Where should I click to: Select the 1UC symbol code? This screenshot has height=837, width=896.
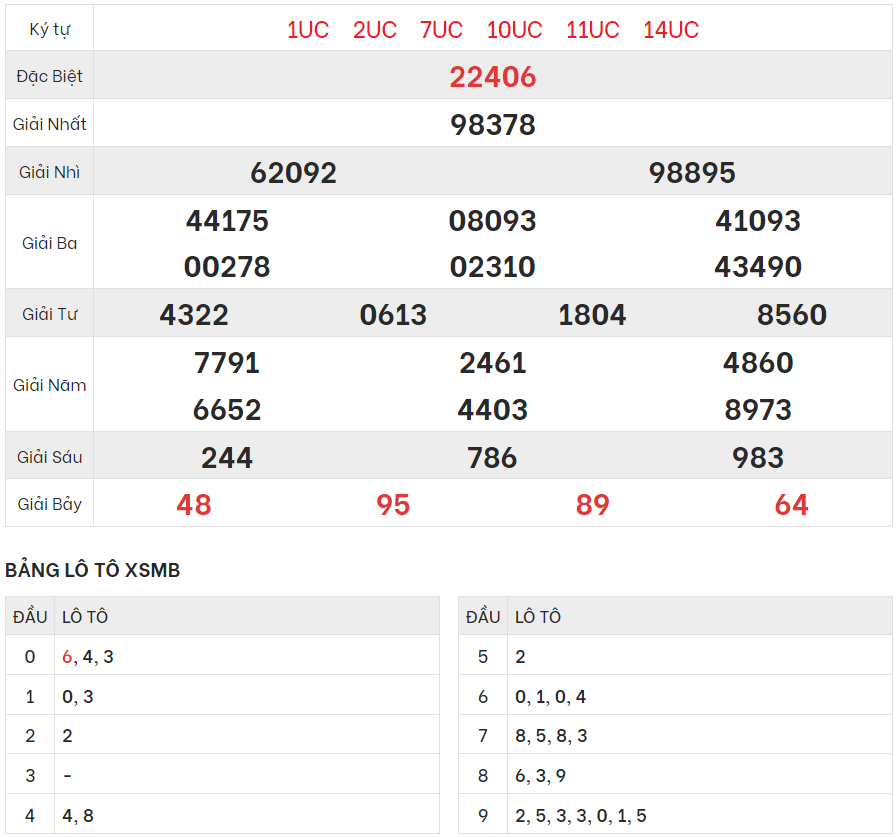tap(307, 30)
